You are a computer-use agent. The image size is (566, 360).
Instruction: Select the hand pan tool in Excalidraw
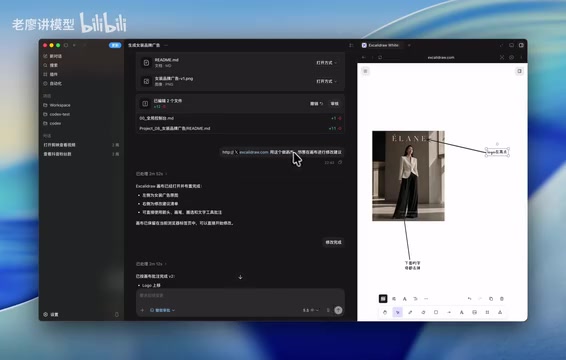point(385,312)
